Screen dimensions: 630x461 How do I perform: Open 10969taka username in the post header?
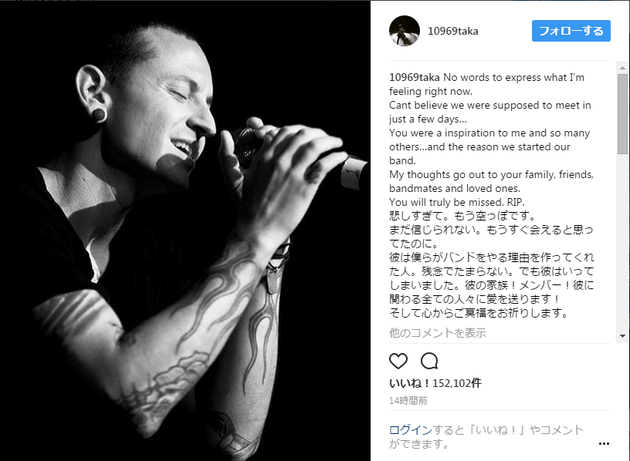(x=453, y=31)
